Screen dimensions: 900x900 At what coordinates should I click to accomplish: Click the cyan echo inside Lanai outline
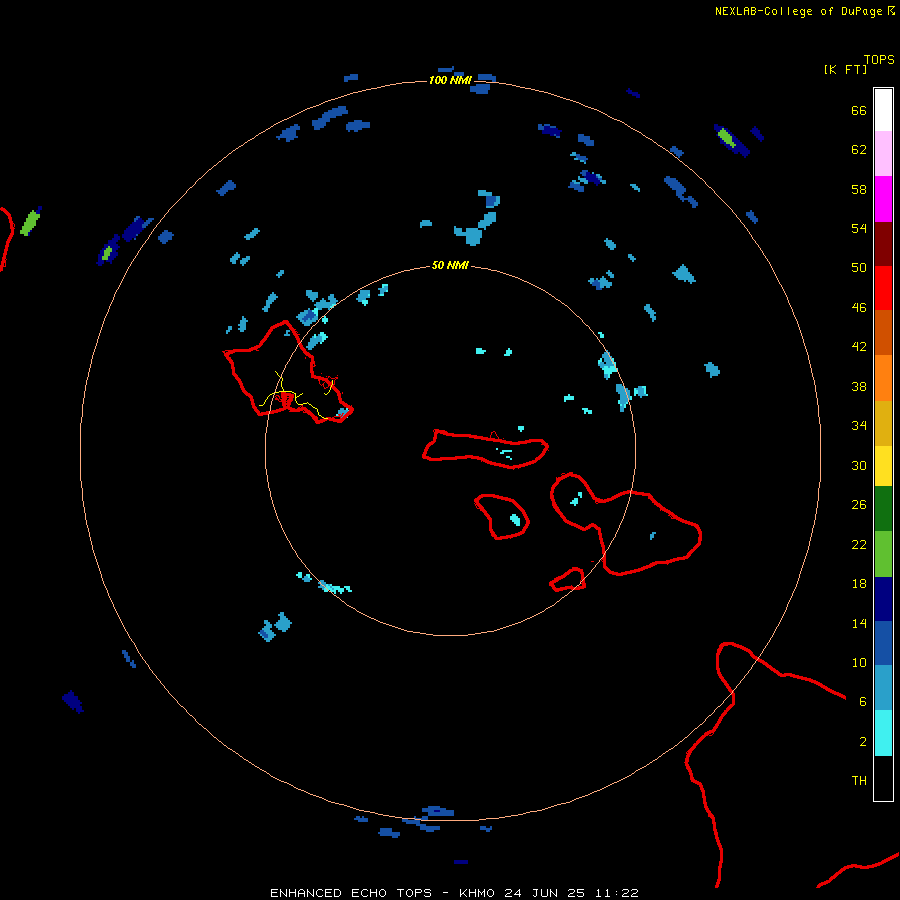tap(515, 520)
